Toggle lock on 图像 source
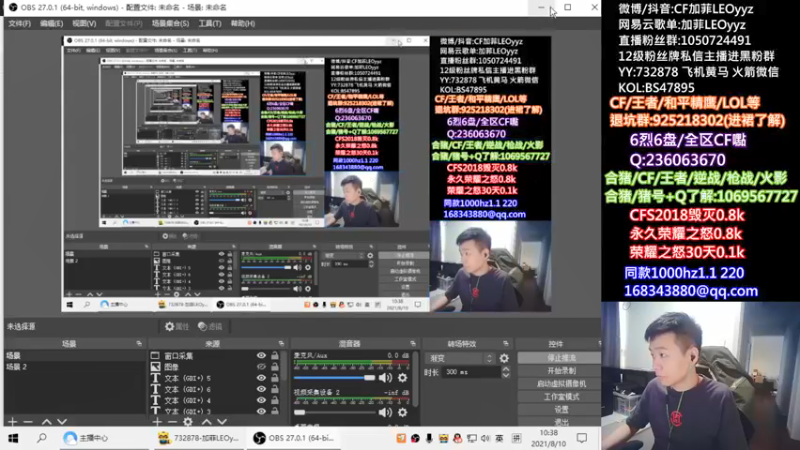The image size is (800, 450). (x=275, y=367)
